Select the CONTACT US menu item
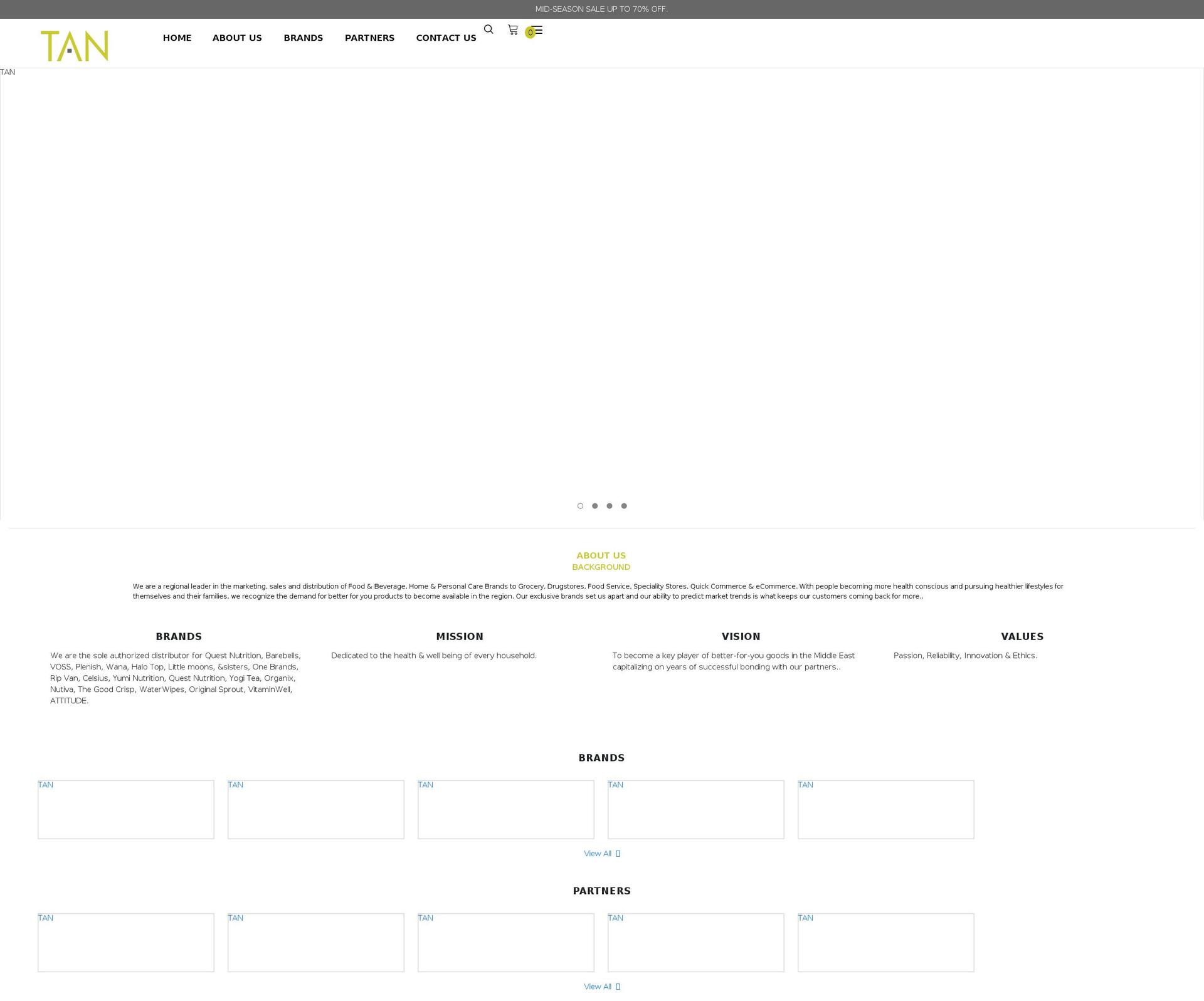This screenshot has width=1204, height=1001. click(445, 37)
